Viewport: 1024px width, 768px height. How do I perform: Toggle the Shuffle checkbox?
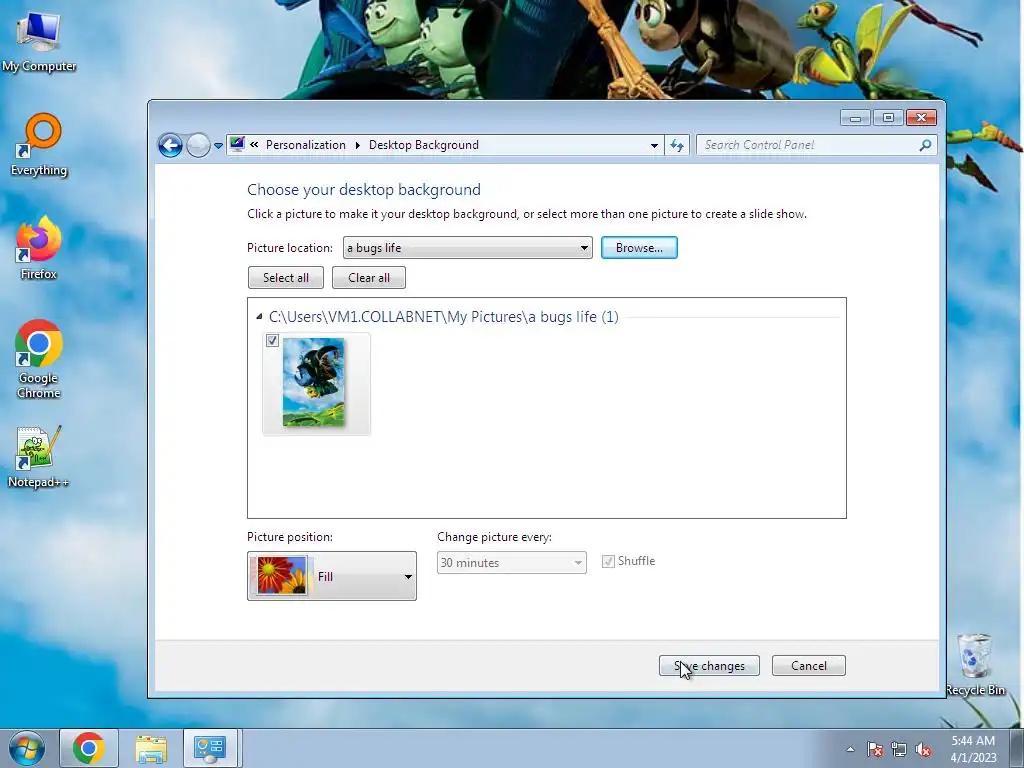(608, 562)
